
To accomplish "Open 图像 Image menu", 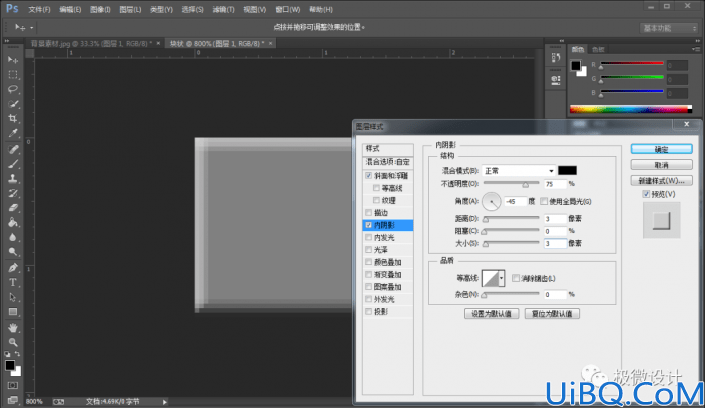I will (x=100, y=9).
